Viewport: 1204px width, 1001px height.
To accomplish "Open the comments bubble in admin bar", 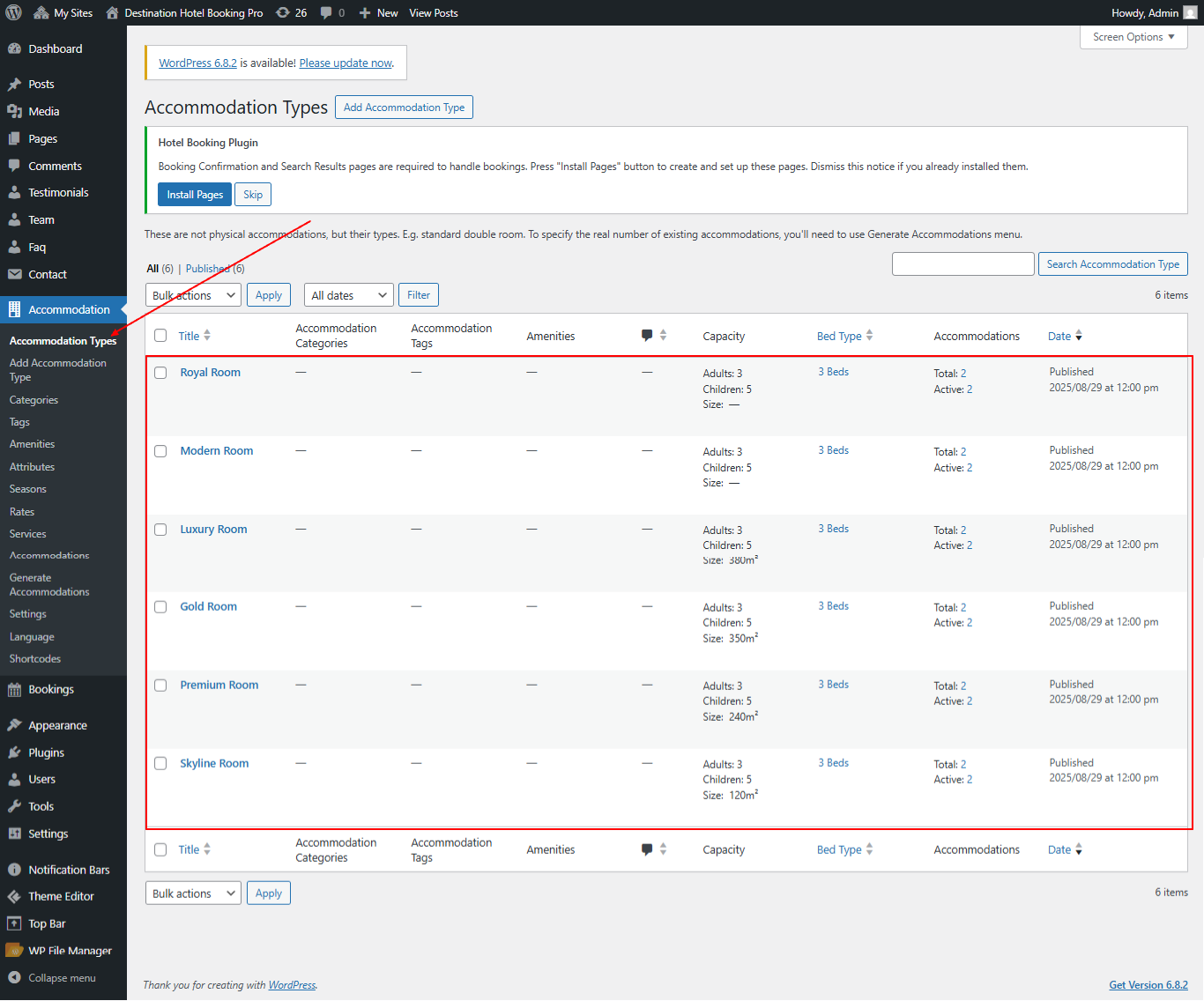I will tap(326, 12).
